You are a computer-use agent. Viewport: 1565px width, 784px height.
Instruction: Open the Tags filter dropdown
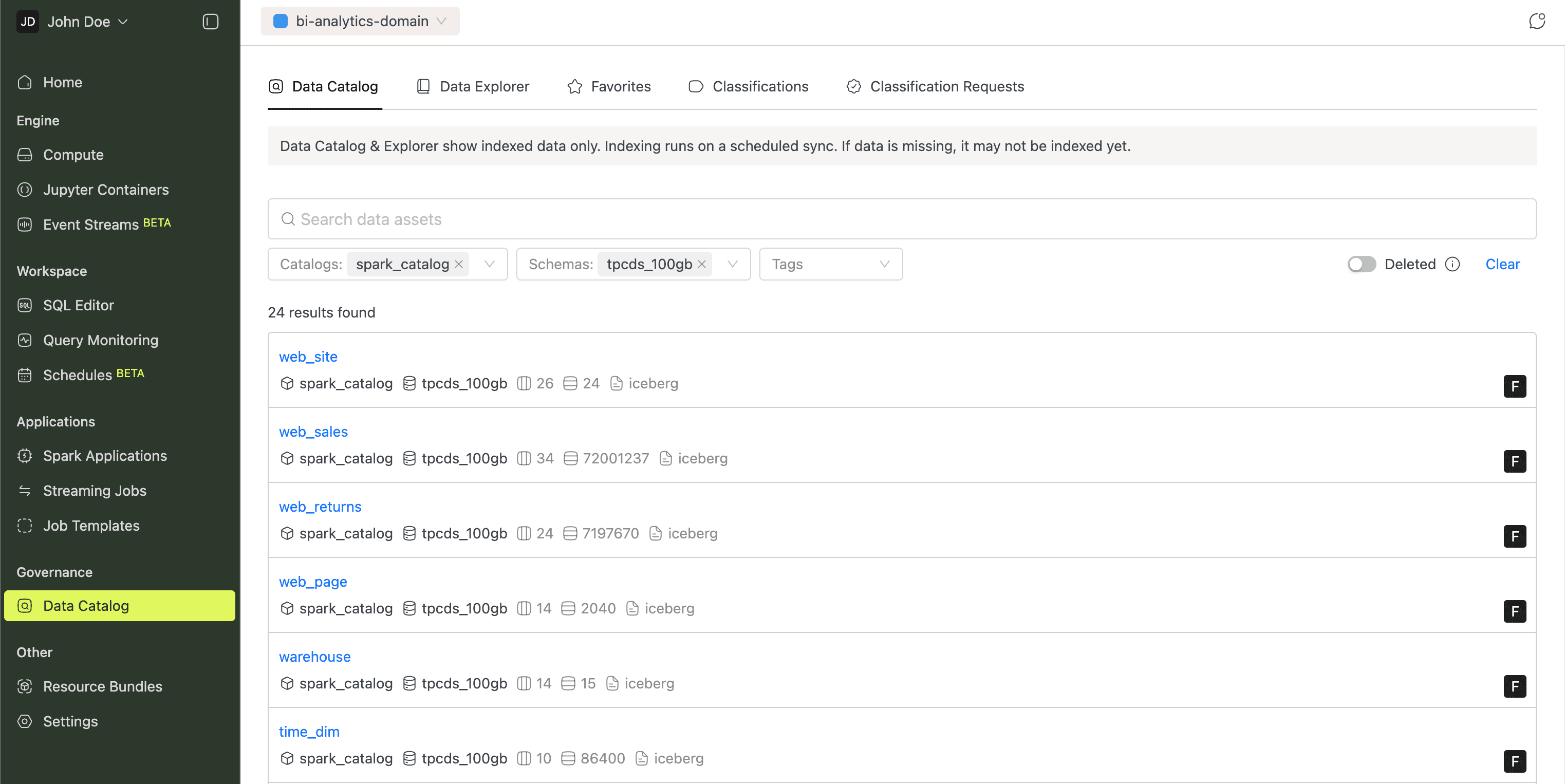pyautogui.click(x=830, y=264)
